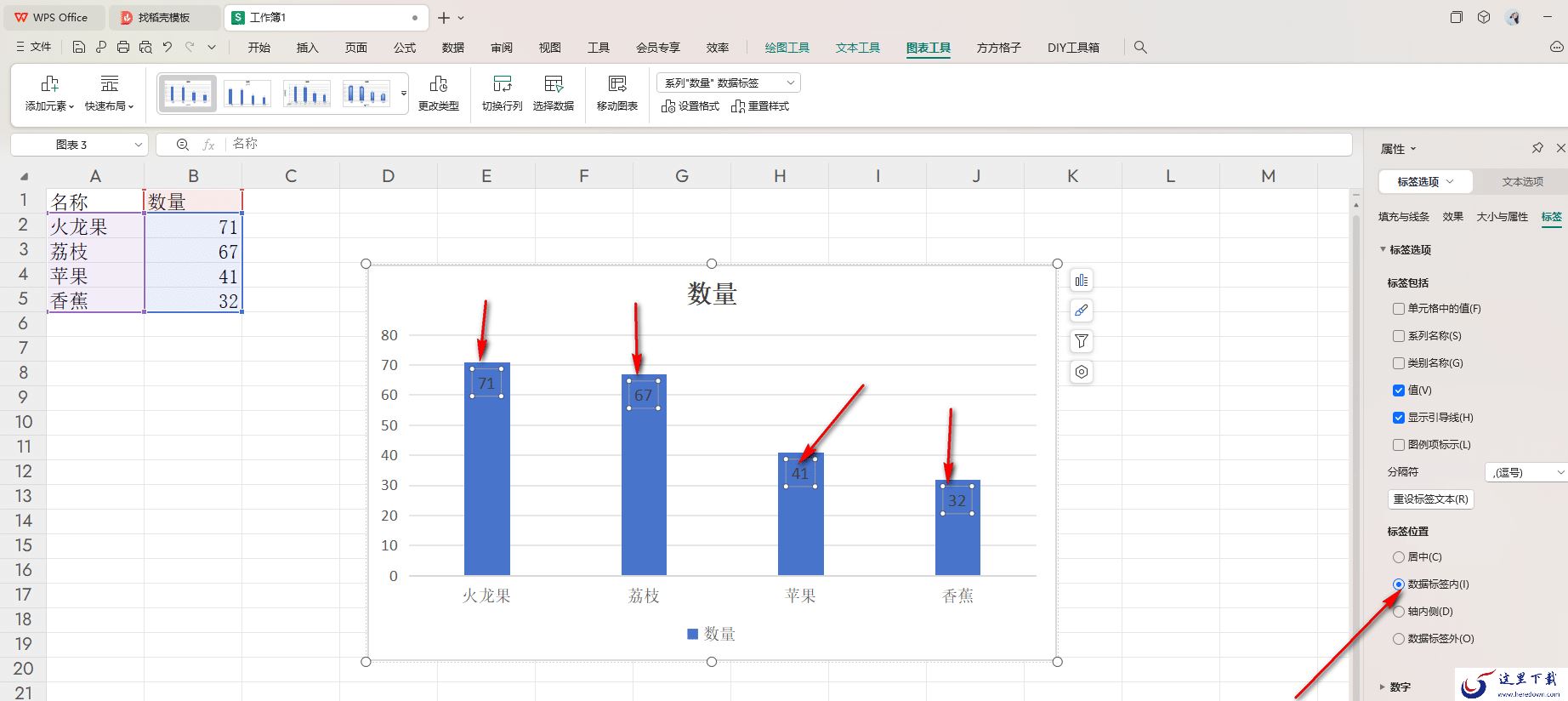
Task: Switch to 文本选项 tab in panel
Action: pyautogui.click(x=1522, y=181)
